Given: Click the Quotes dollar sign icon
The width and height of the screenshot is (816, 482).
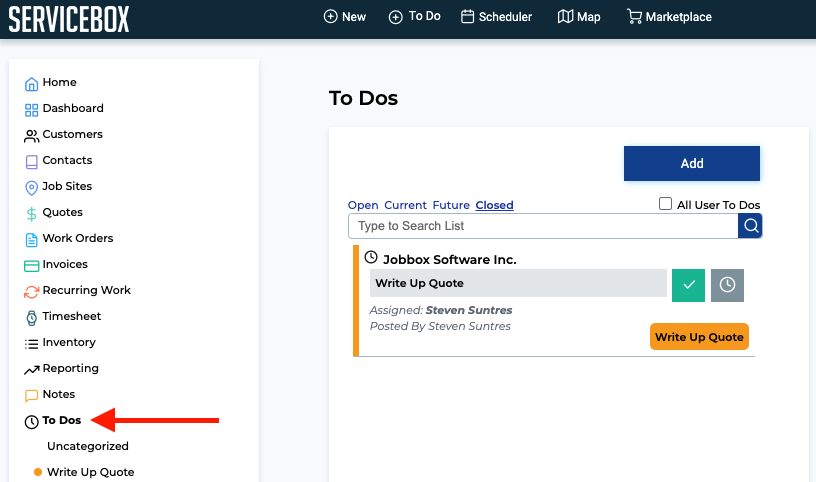Looking at the screenshot, I should [31, 214].
